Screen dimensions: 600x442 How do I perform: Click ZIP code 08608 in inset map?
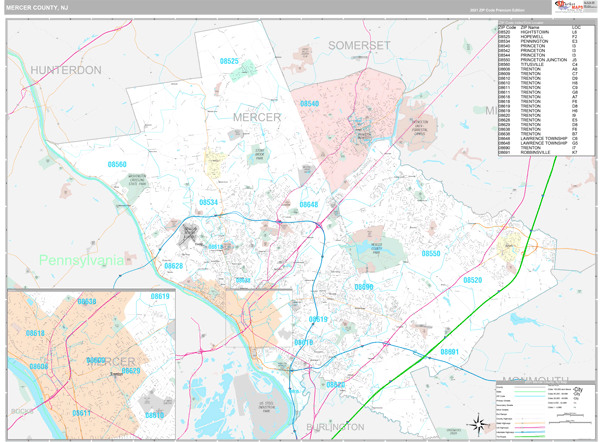(39, 367)
